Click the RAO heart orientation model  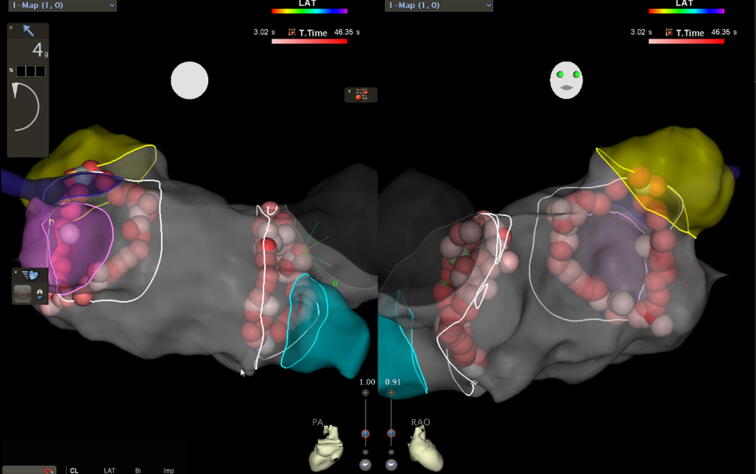[427, 451]
